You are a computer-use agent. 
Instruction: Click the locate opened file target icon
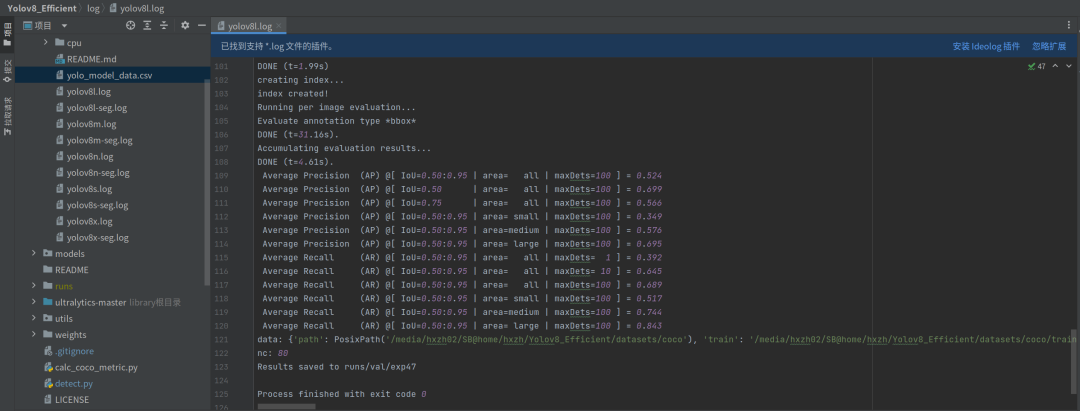(x=130, y=25)
